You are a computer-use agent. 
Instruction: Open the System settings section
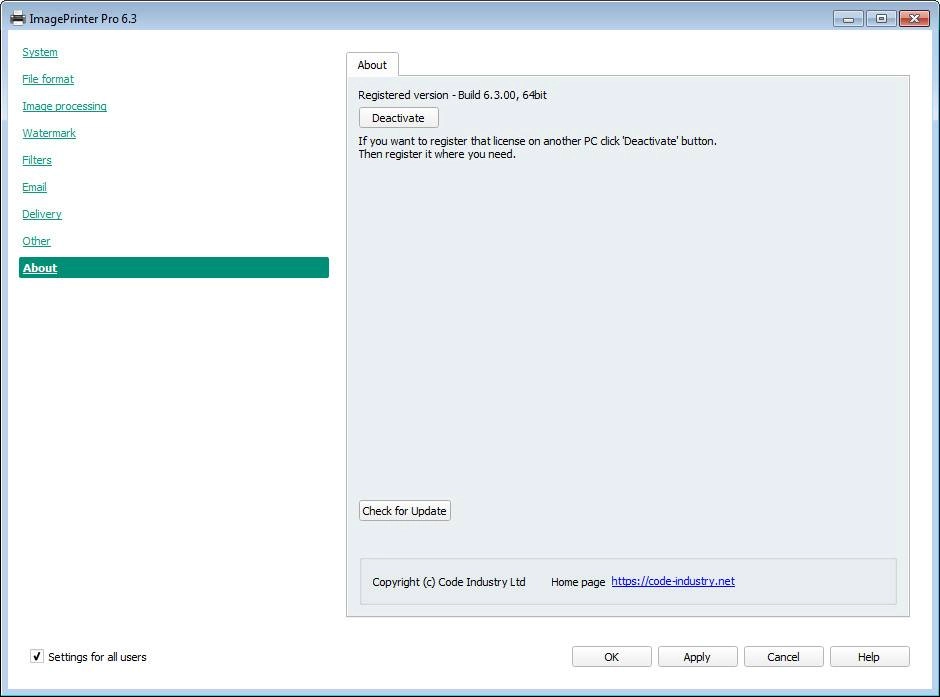click(x=40, y=52)
